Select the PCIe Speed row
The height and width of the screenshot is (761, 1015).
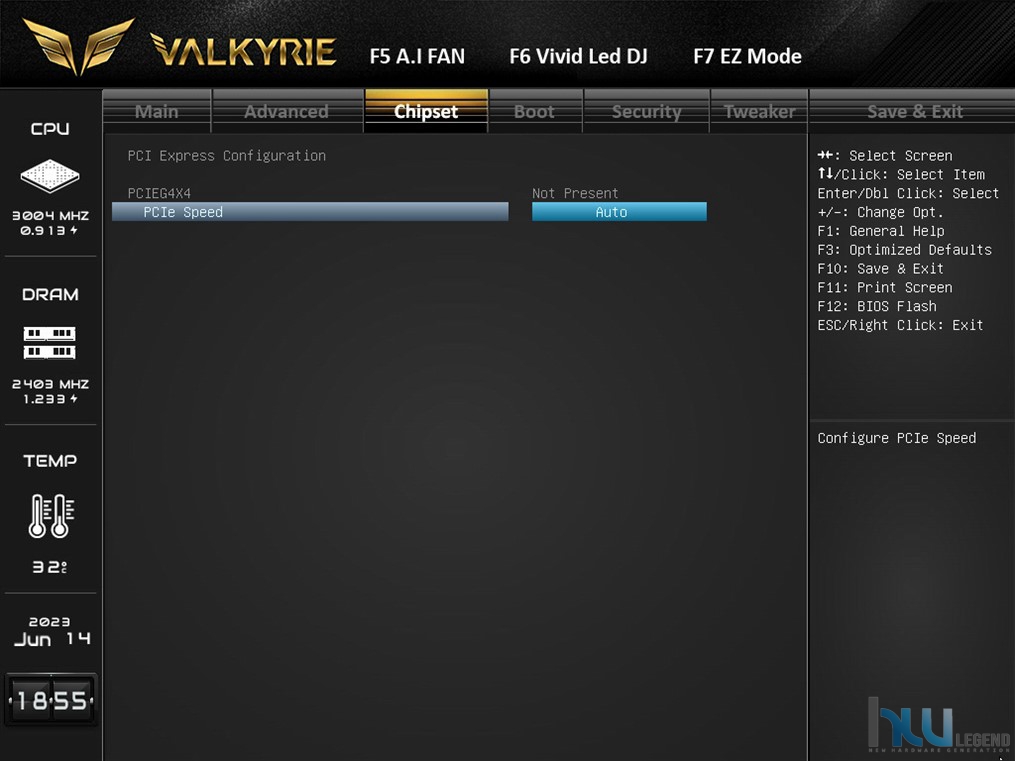(310, 212)
